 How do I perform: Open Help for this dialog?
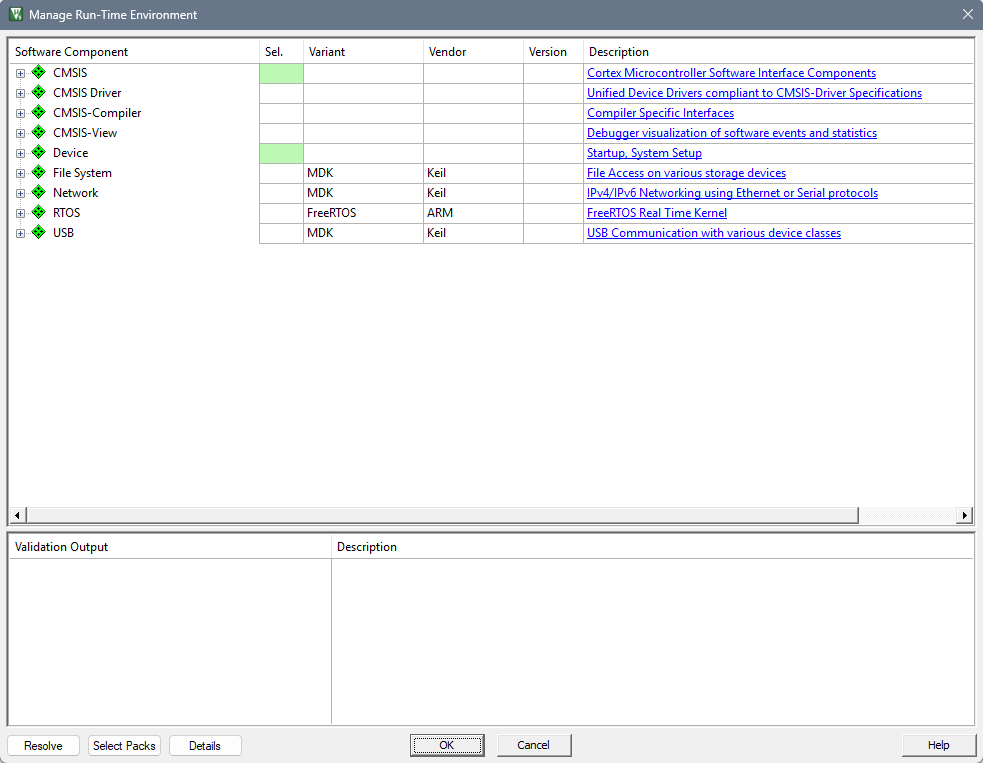pyautogui.click(x=938, y=745)
